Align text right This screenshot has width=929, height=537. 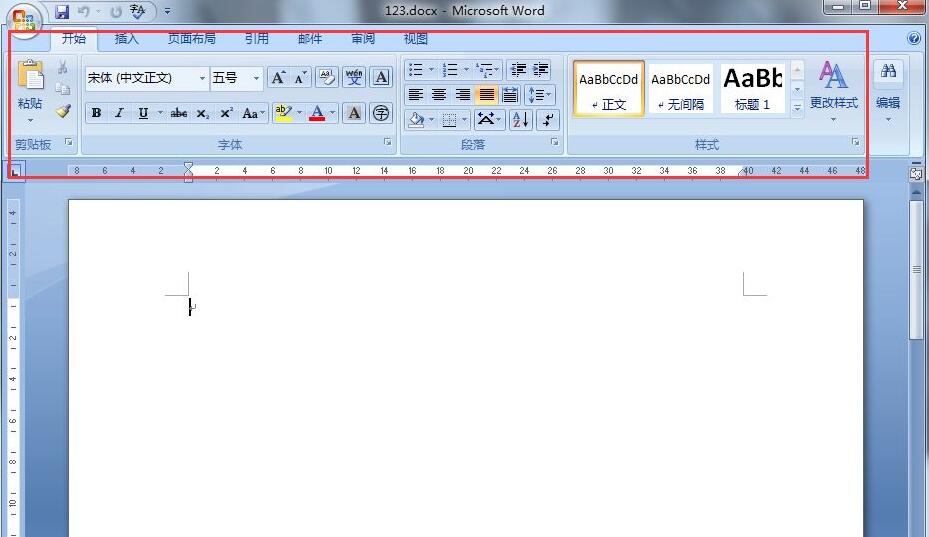tap(462, 94)
